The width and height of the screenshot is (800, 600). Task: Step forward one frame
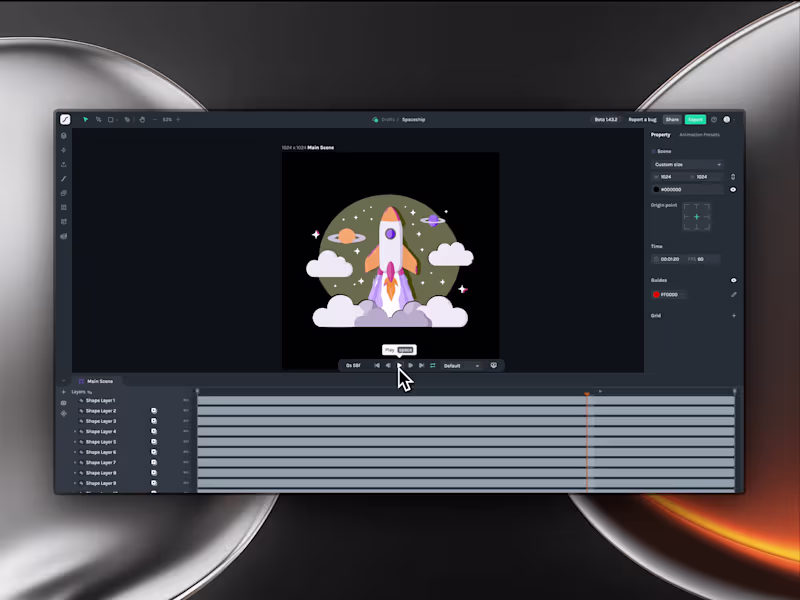[410, 365]
